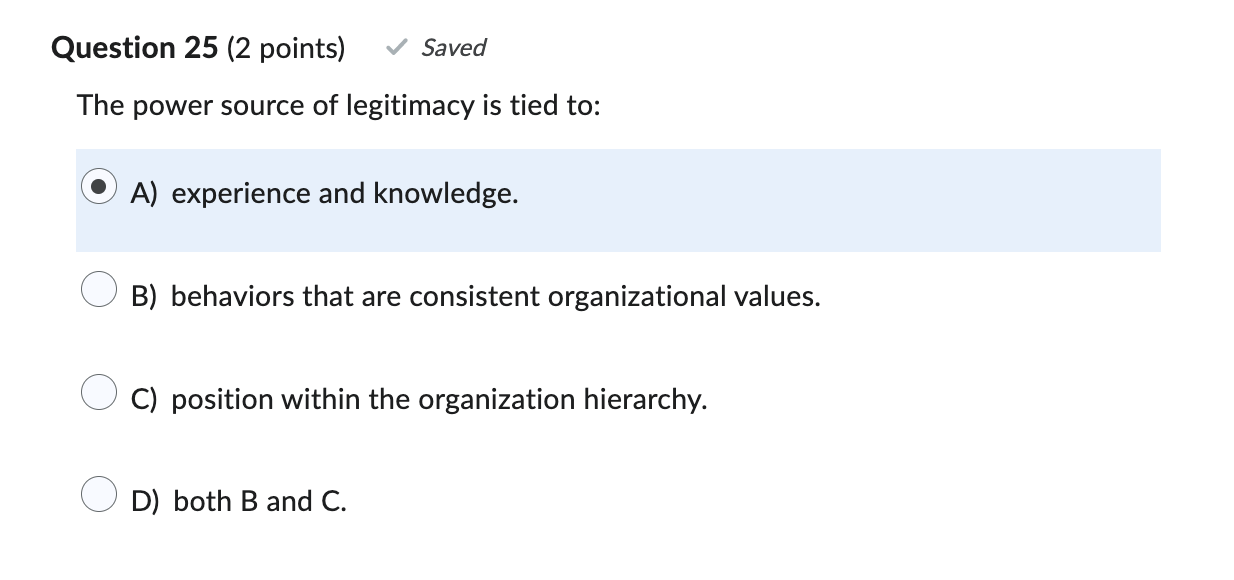Screen dimensions: 1234x580
Task: Select option C radio button
Action: coord(99,393)
